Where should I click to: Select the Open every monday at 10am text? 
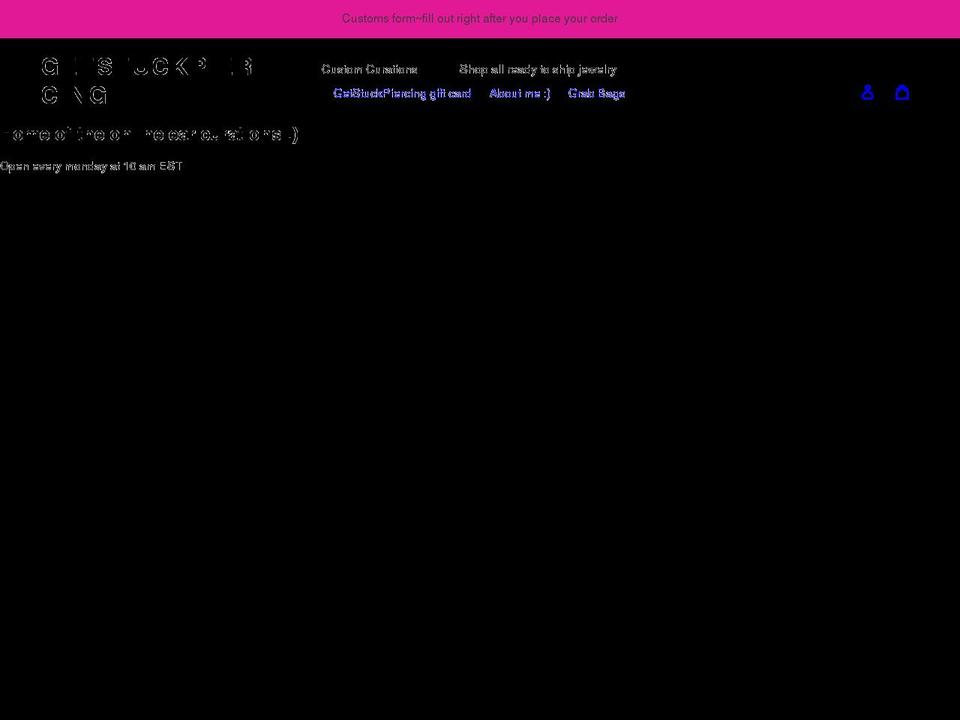pos(91,166)
